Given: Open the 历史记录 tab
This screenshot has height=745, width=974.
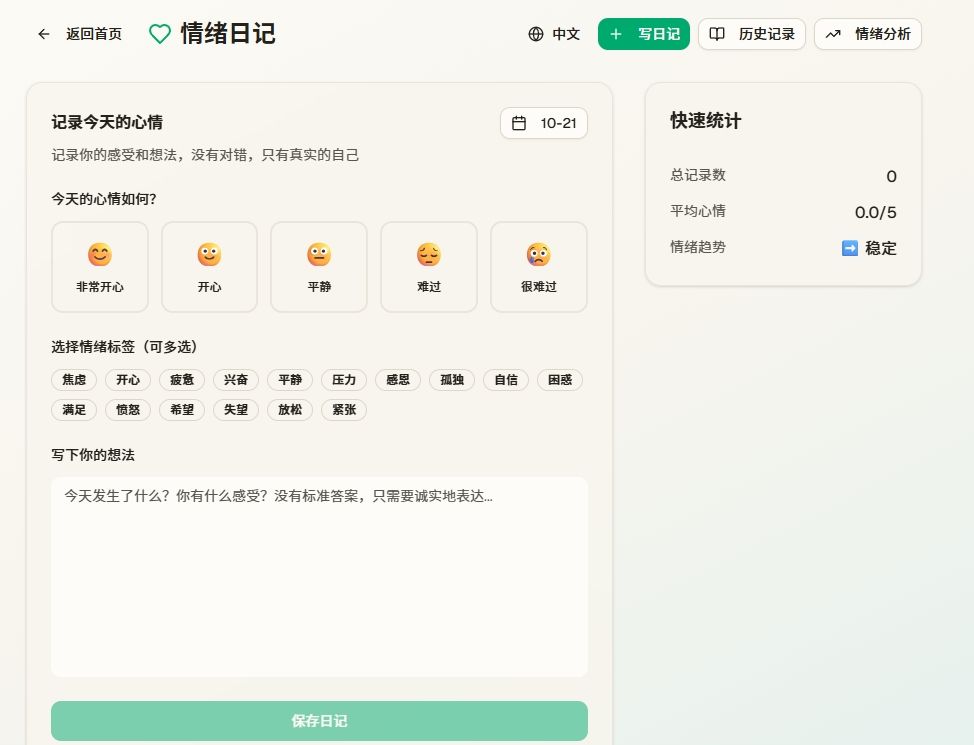Looking at the screenshot, I should [751, 33].
